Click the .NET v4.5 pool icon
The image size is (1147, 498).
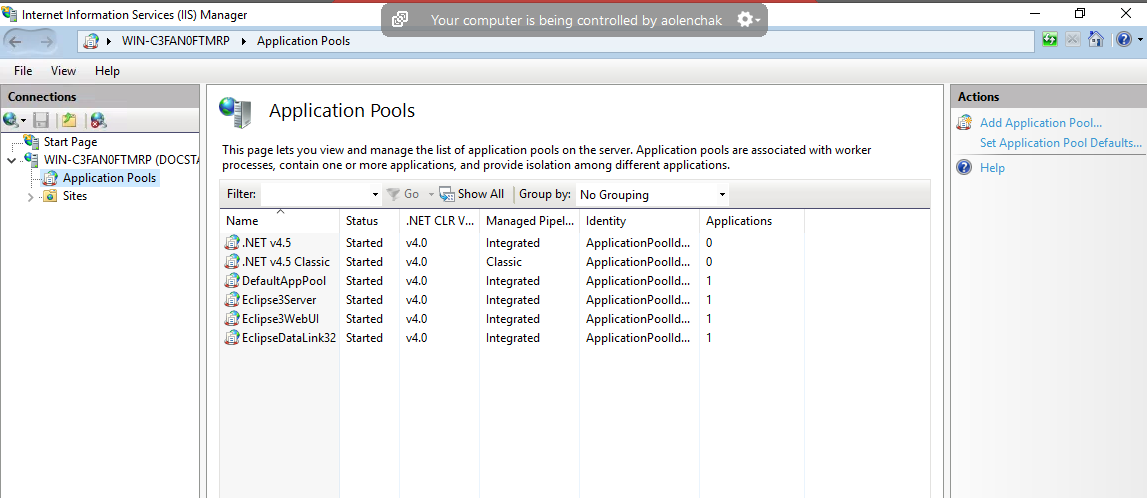click(232, 242)
